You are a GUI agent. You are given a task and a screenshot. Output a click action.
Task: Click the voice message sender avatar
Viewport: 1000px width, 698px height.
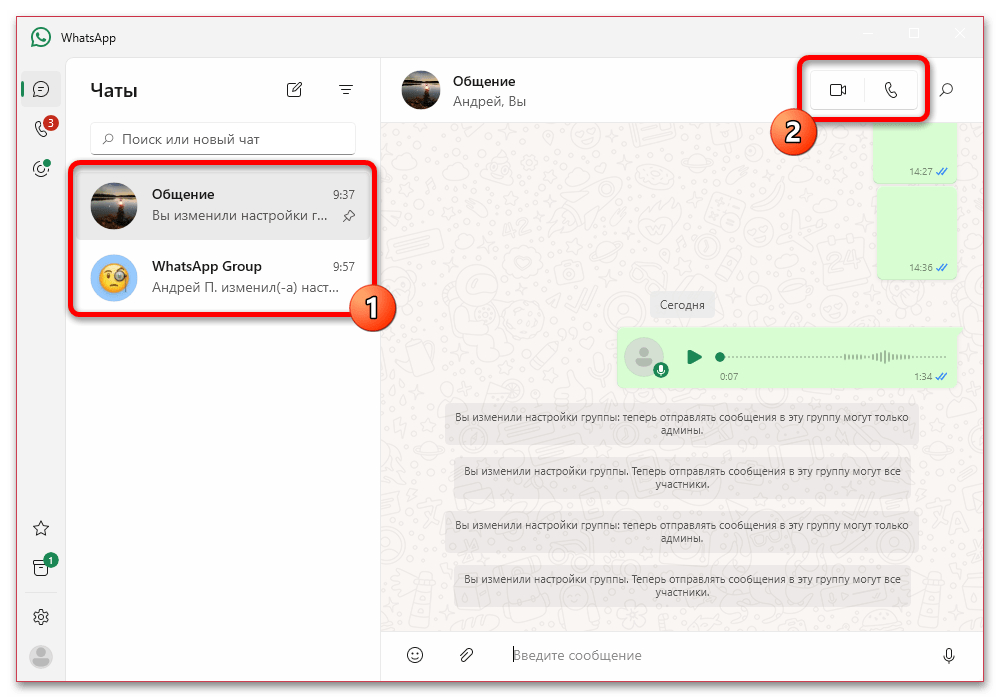point(644,357)
